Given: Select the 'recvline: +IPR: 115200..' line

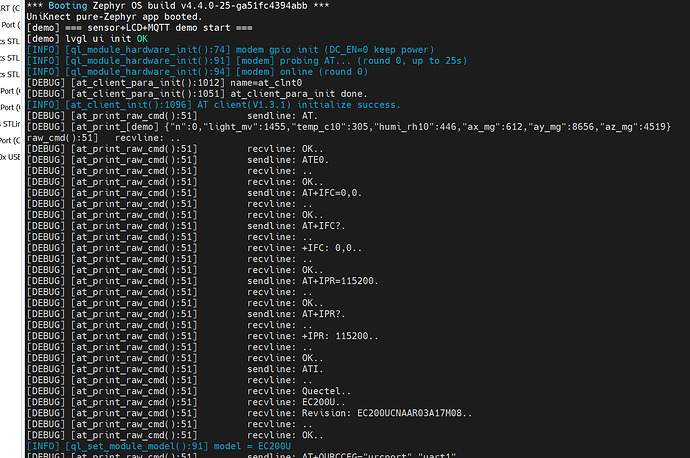Looking at the screenshot, I should [x=202, y=336].
